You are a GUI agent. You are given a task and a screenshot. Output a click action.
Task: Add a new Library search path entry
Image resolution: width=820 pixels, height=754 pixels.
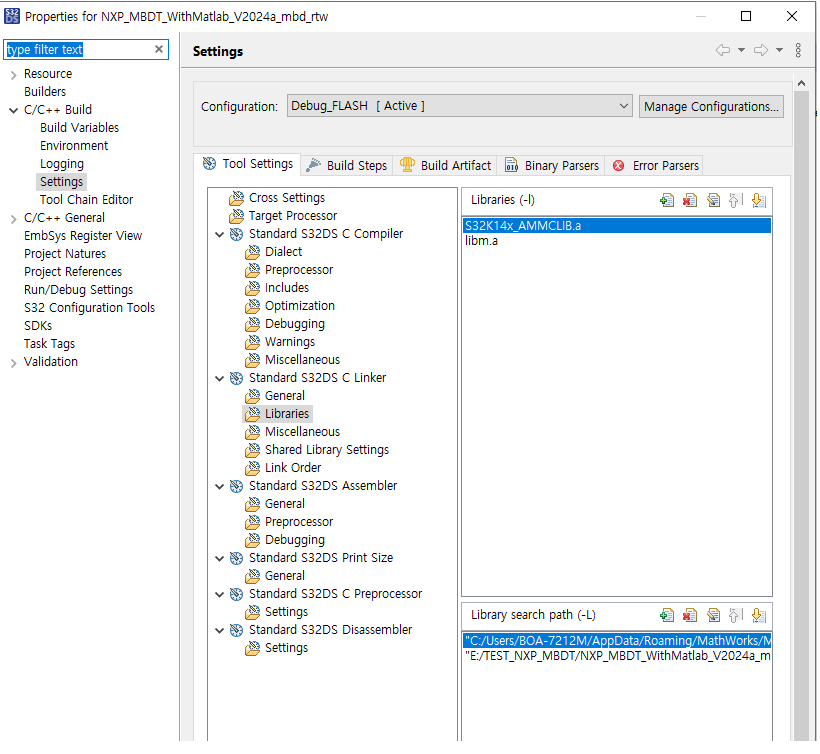click(x=667, y=616)
